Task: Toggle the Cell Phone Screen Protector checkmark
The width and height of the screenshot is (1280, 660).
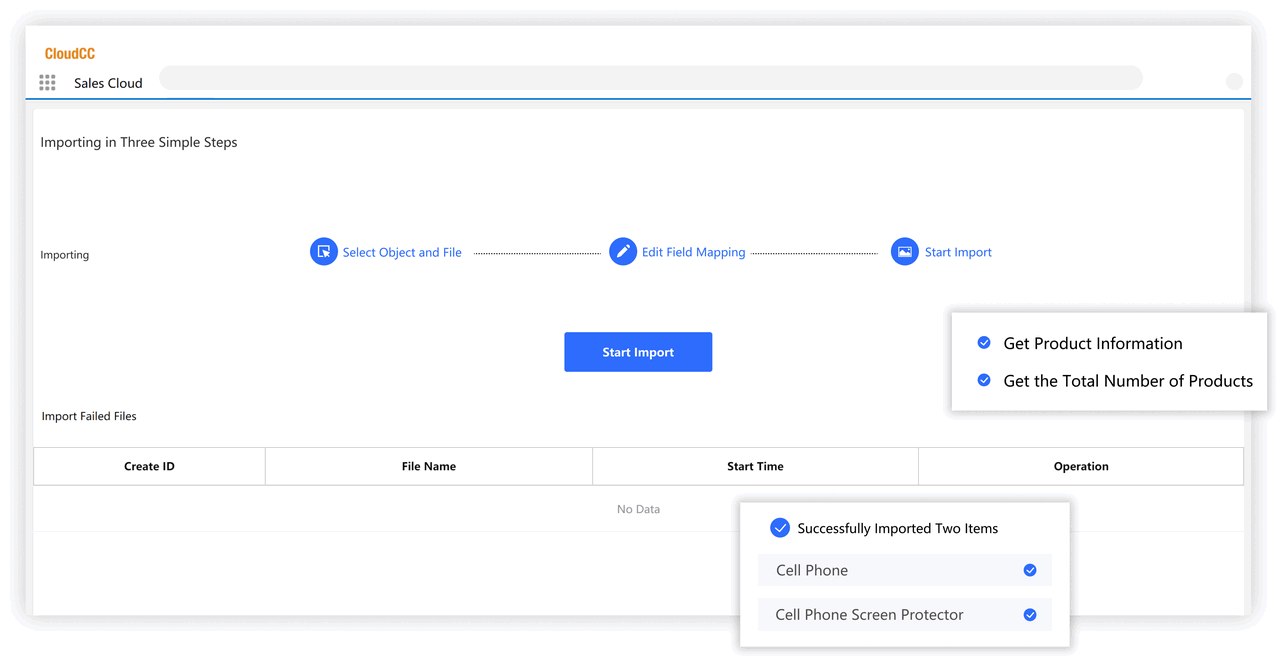Action: 1030,615
